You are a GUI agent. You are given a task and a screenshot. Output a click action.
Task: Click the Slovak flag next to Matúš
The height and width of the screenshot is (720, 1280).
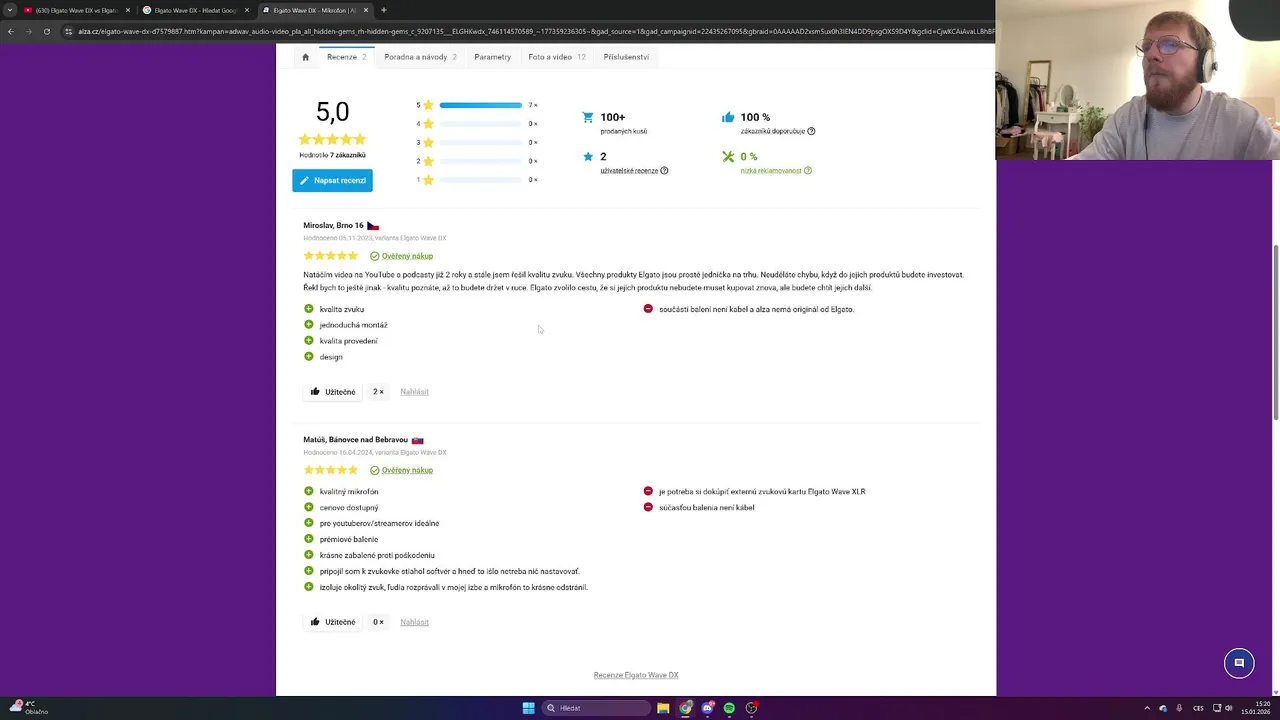pyautogui.click(x=418, y=440)
